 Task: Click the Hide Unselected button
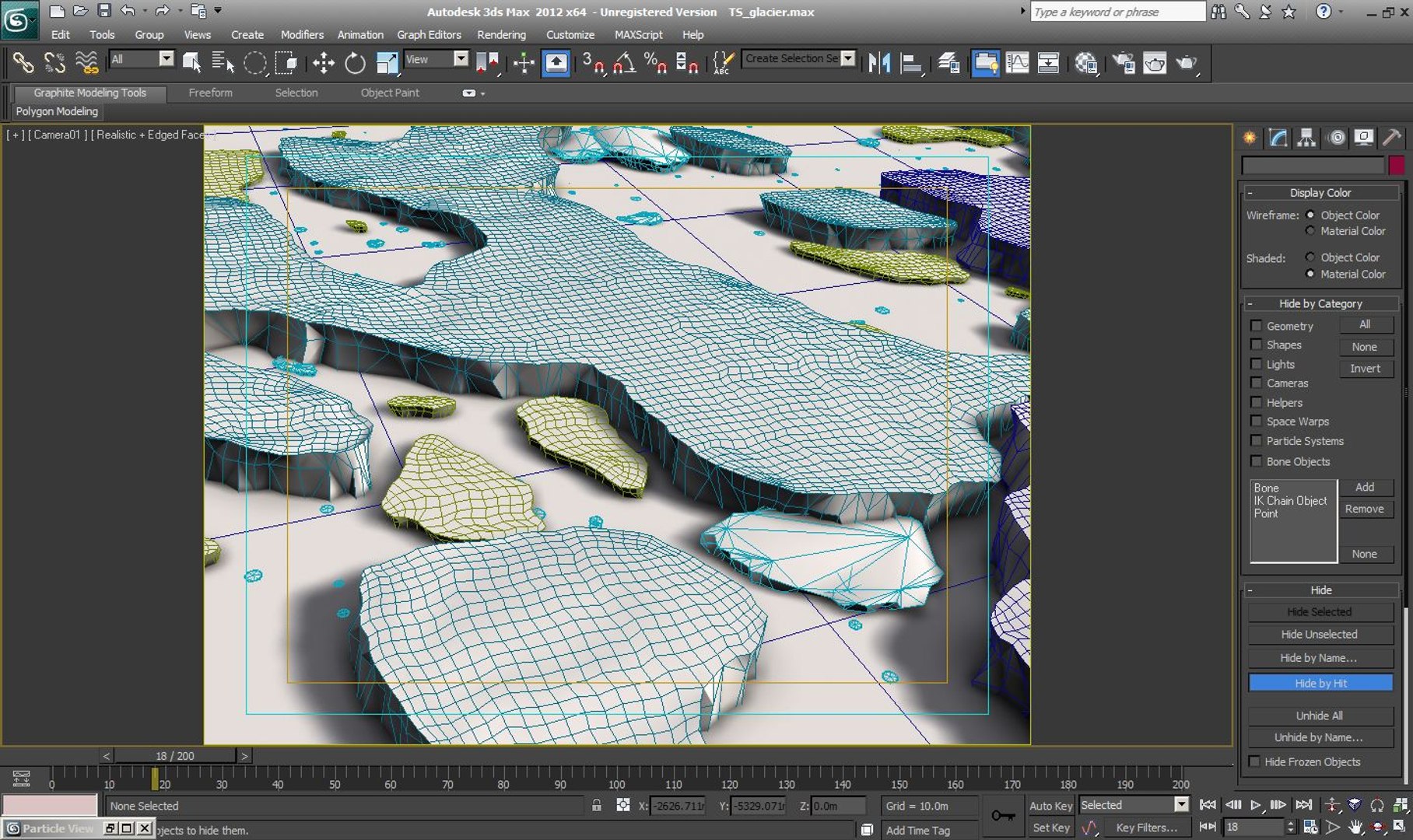(1320, 635)
